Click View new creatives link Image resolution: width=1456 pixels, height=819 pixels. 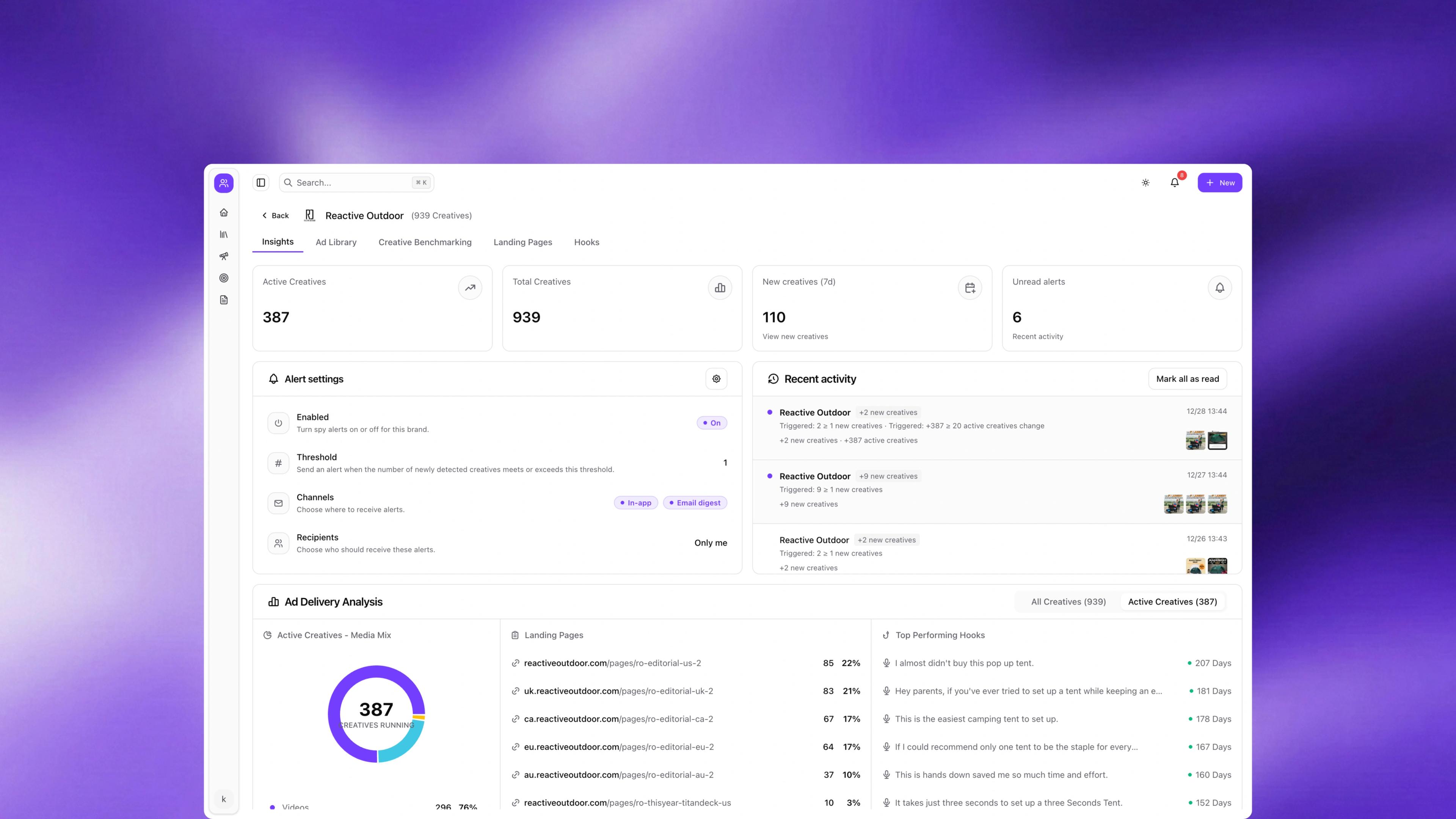pos(795,336)
